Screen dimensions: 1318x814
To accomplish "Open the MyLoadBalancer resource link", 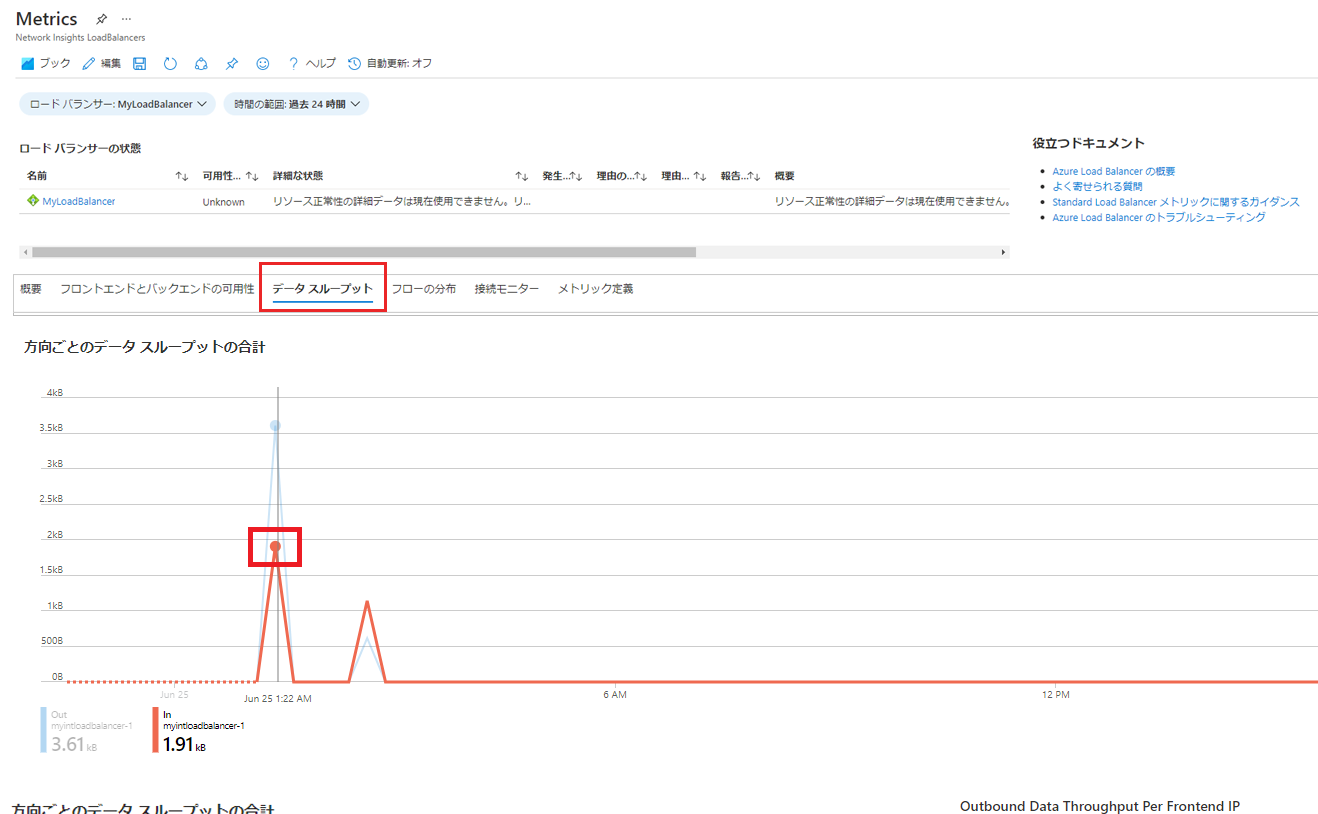I will 78,201.
